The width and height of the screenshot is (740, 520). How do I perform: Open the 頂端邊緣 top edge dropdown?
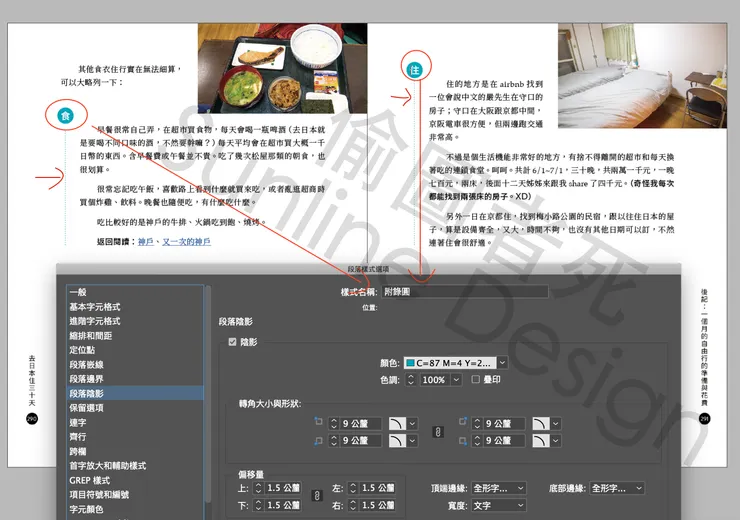[x=499, y=488]
